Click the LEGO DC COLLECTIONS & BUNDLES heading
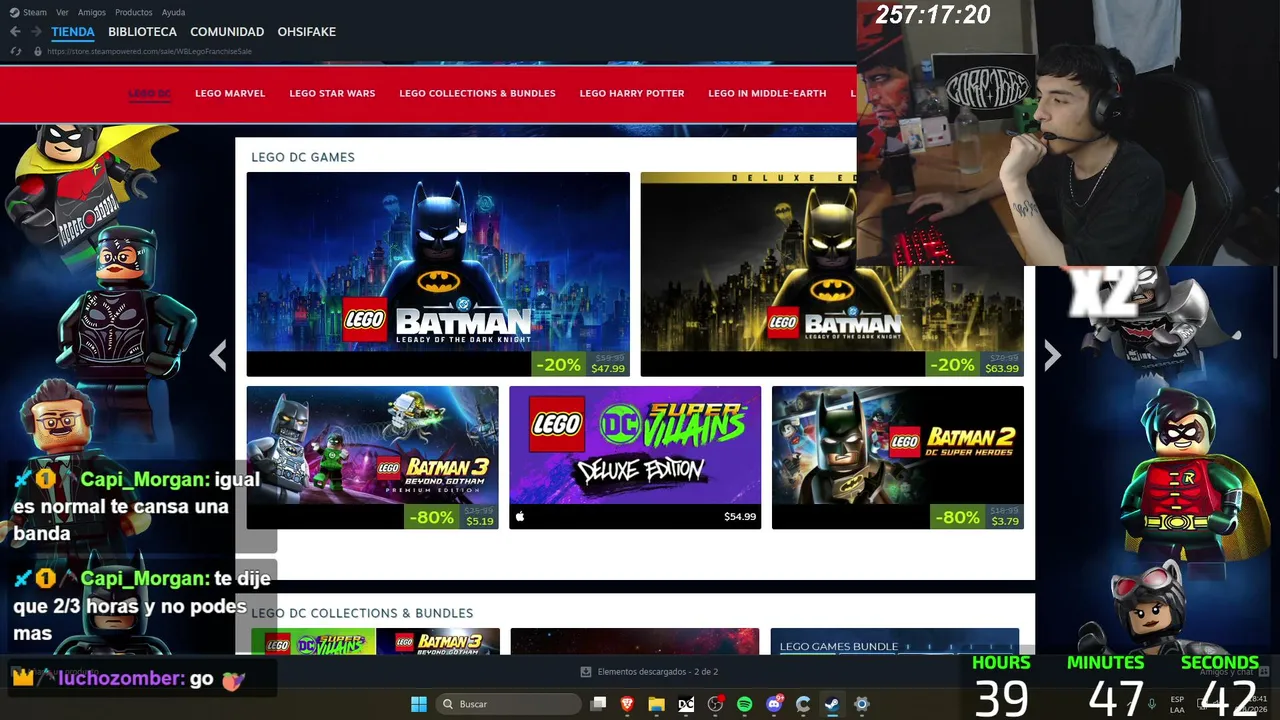1280x720 pixels. tap(362, 613)
